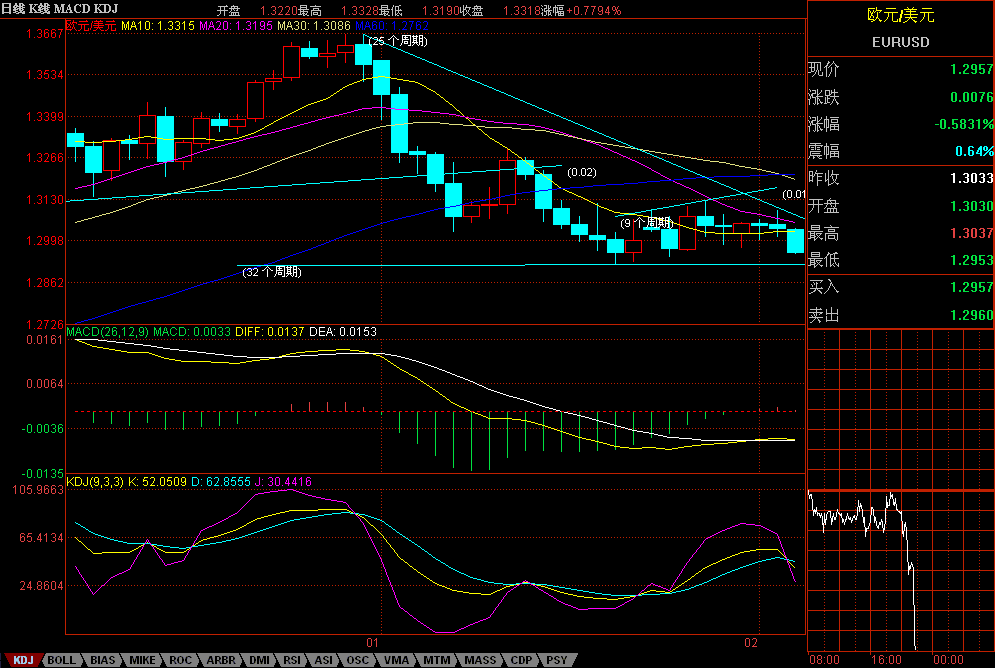Switch to the CDP indicator tab

(x=521, y=660)
